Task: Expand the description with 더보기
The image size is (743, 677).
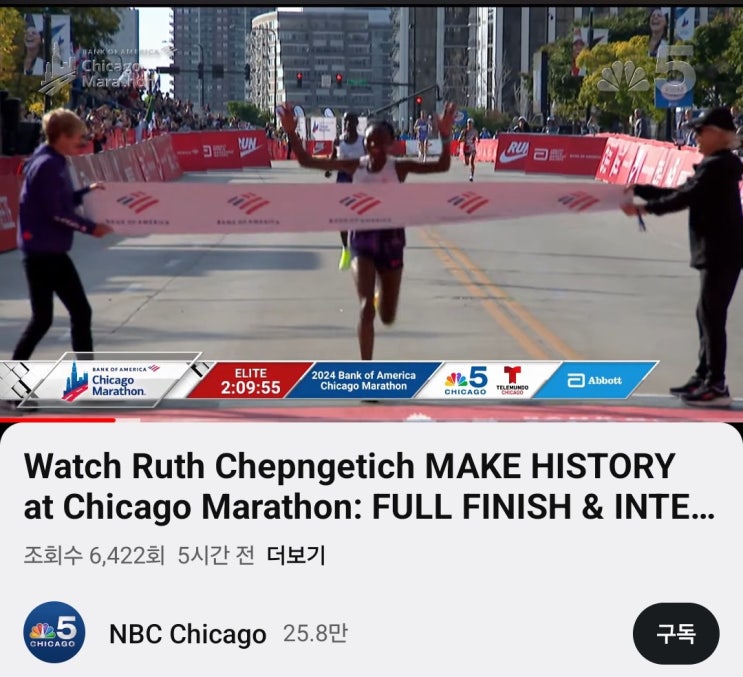Action: point(296,555)
